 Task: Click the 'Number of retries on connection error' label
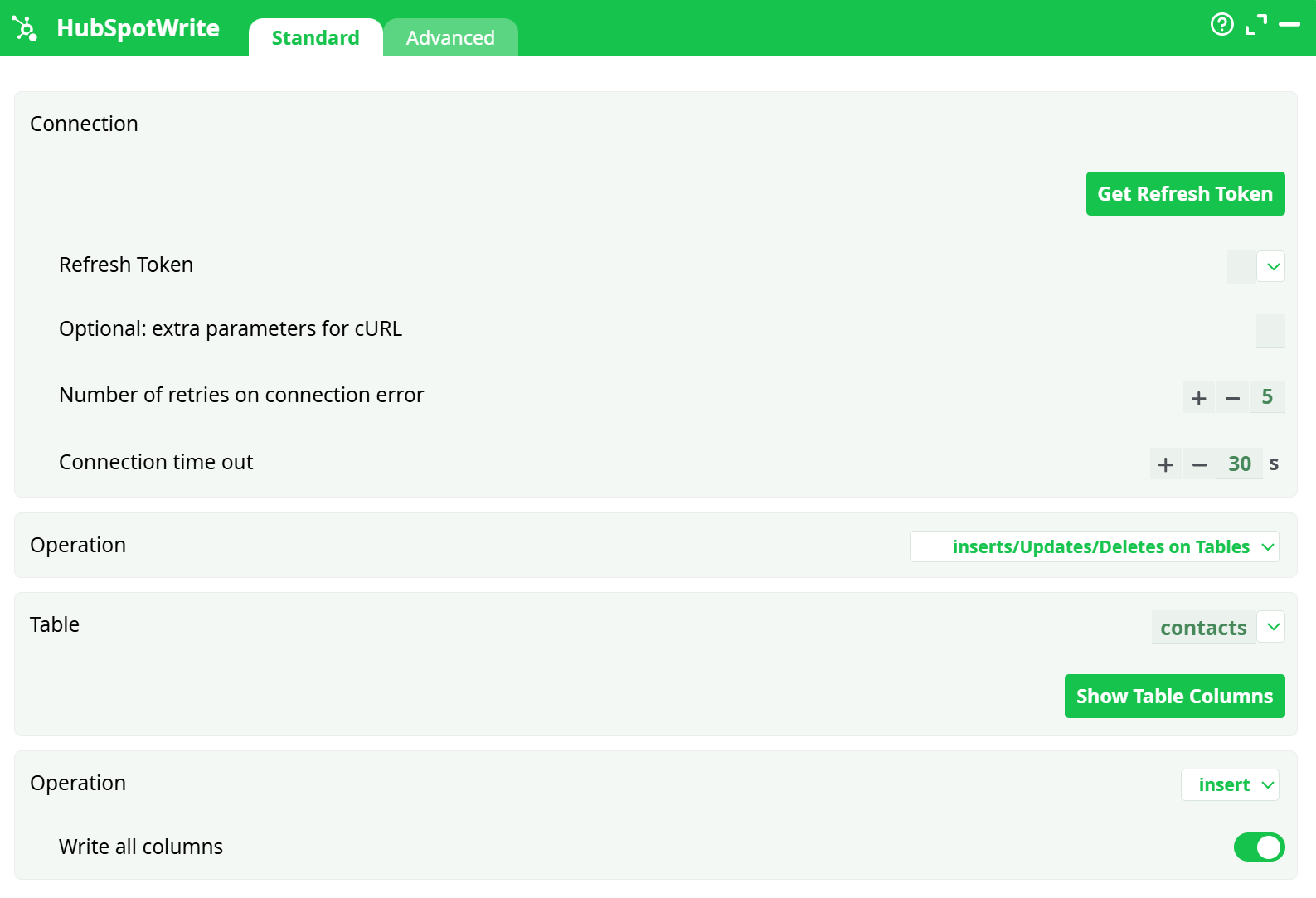pos(241,395)
